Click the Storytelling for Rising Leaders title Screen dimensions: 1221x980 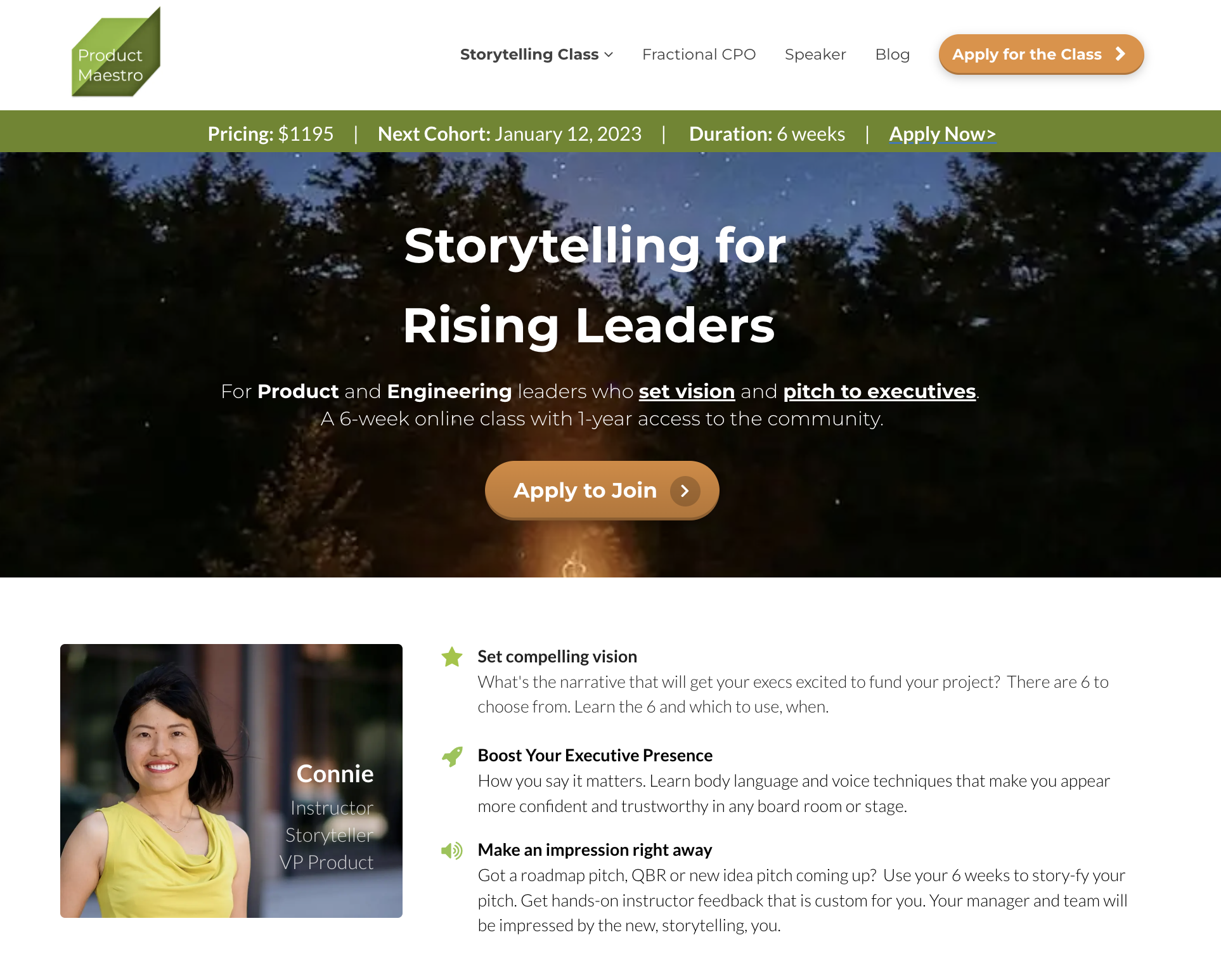click(x=593, y=285)
